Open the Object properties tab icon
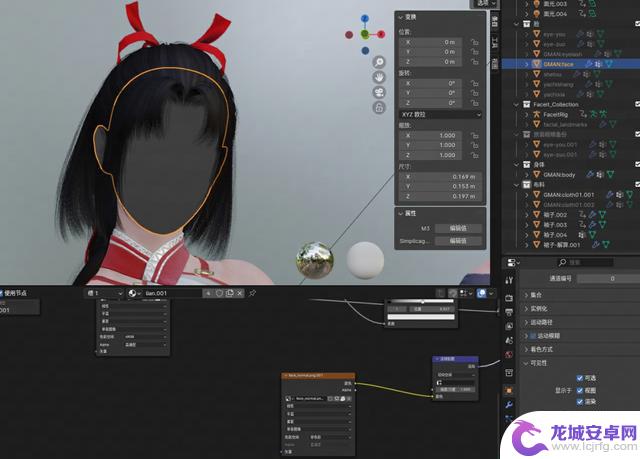This screenshot has height=459, width=640. [509, 390]
